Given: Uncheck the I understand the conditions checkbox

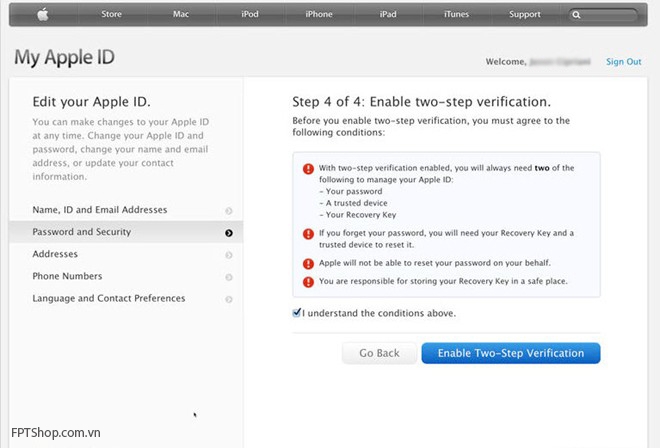Looking at the screenshot, I should coord(296,312).
